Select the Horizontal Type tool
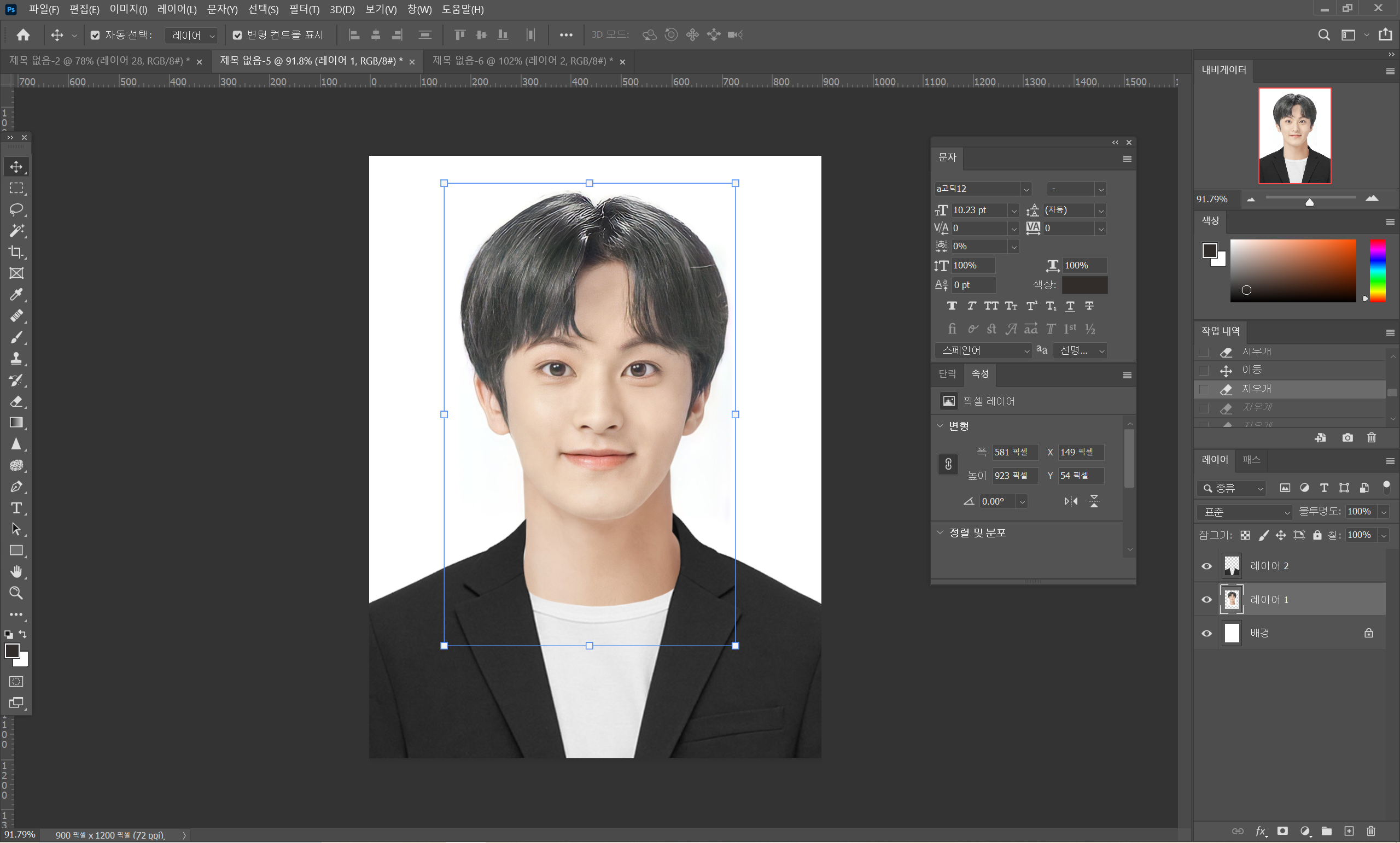This screenshot has height=843, width=1400. click(x=16, y=508)
